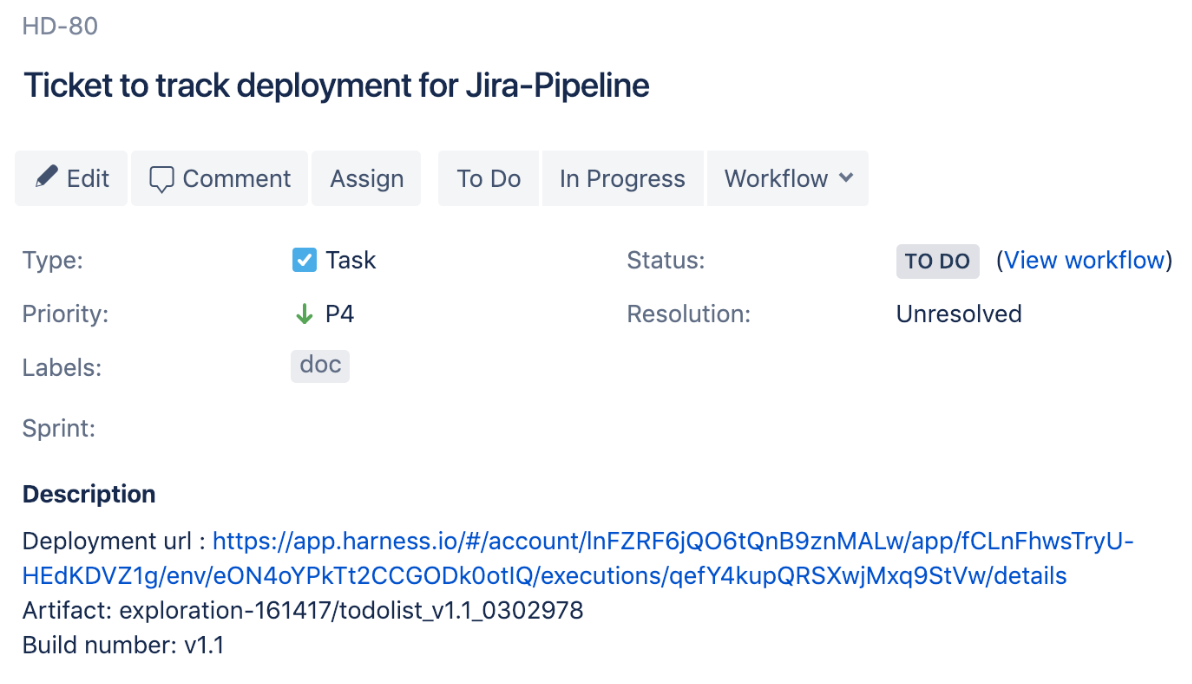Click the Unresolved resolution value

[x=959, y=314]
